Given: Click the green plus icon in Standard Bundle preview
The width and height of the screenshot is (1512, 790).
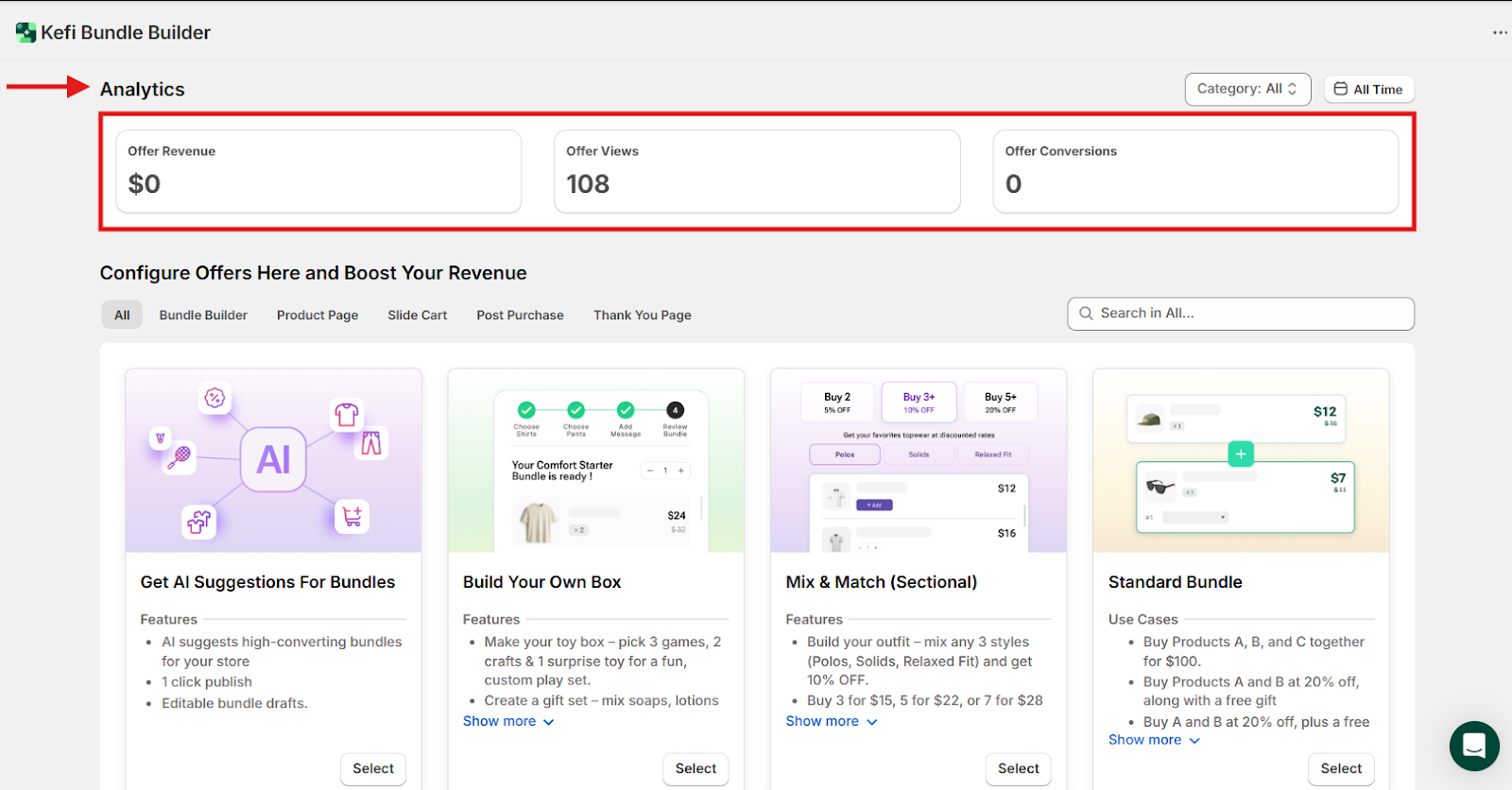Looking at the screenshot, I should 1241,455.
